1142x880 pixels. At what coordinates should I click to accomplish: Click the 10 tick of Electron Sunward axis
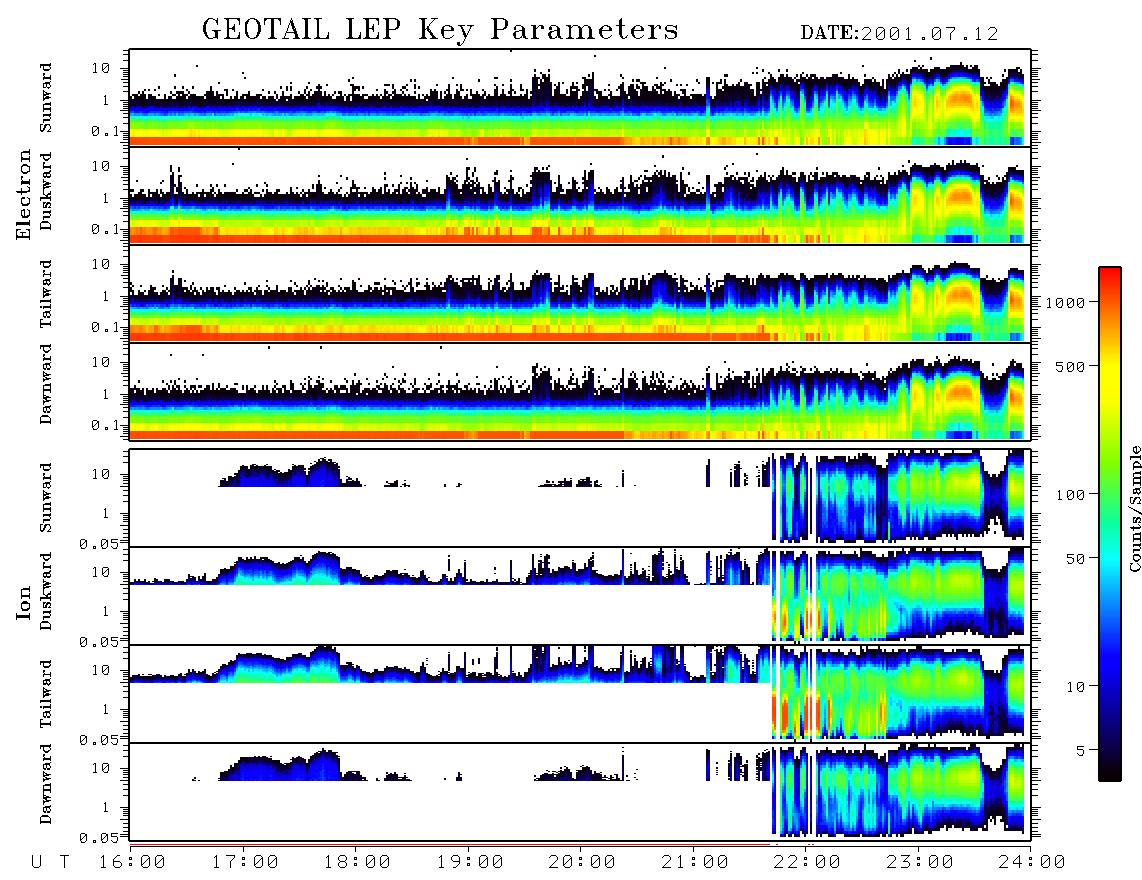tap(101, 68)
